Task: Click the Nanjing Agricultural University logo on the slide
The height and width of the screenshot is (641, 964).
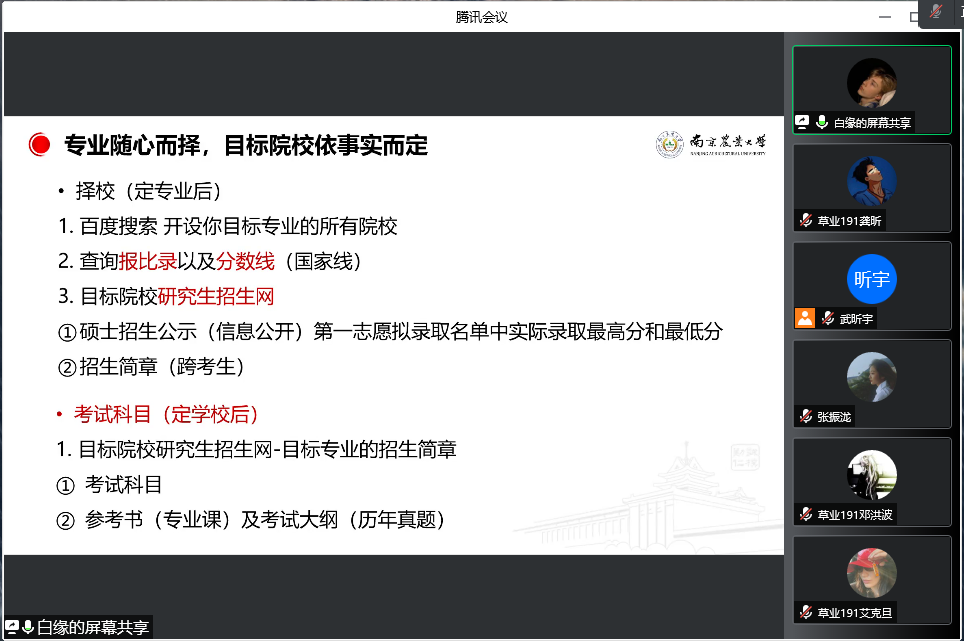Action: click(713, 145)
